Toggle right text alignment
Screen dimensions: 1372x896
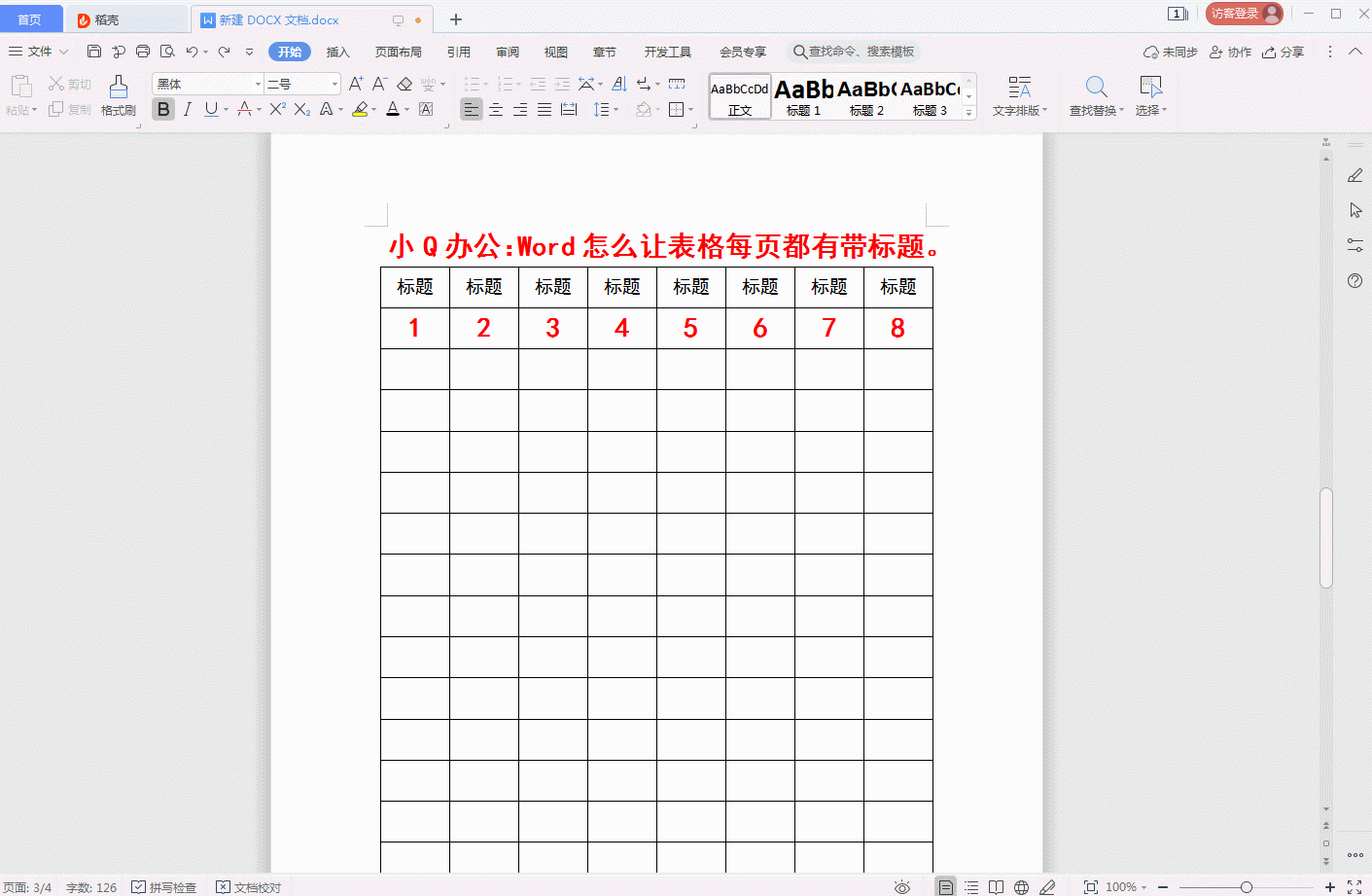[520, 109]
